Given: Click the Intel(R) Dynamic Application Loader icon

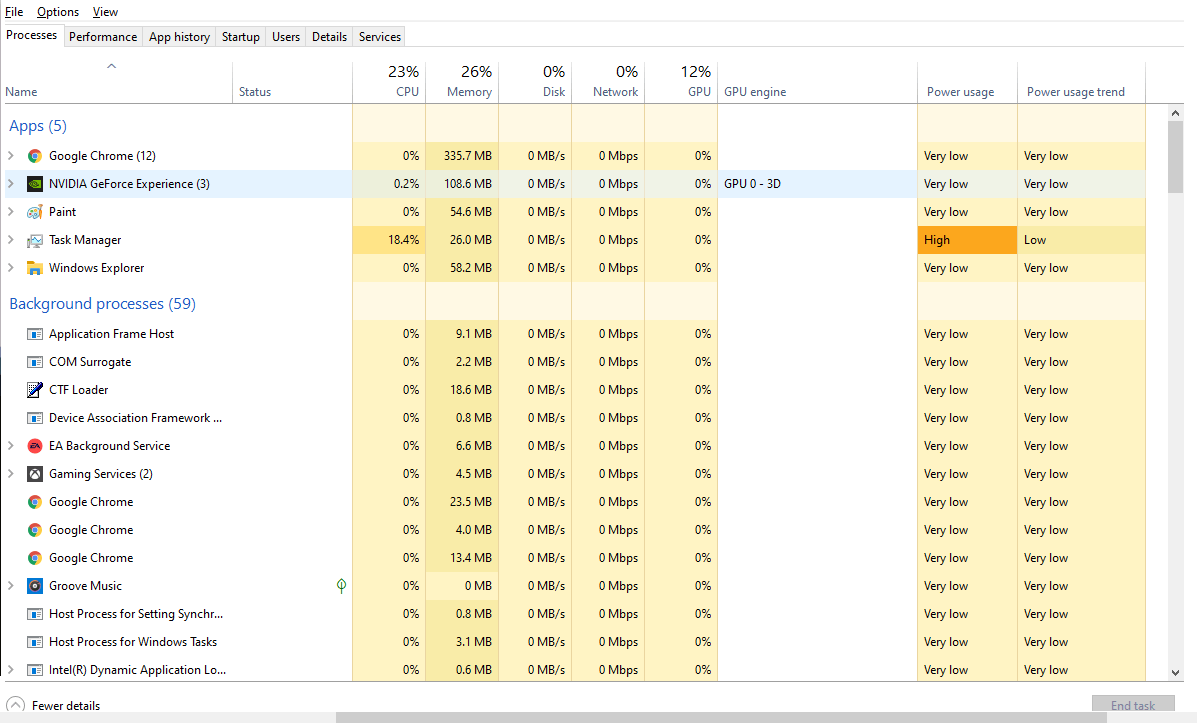Looking at the screenshot, I should pos(34,670).
